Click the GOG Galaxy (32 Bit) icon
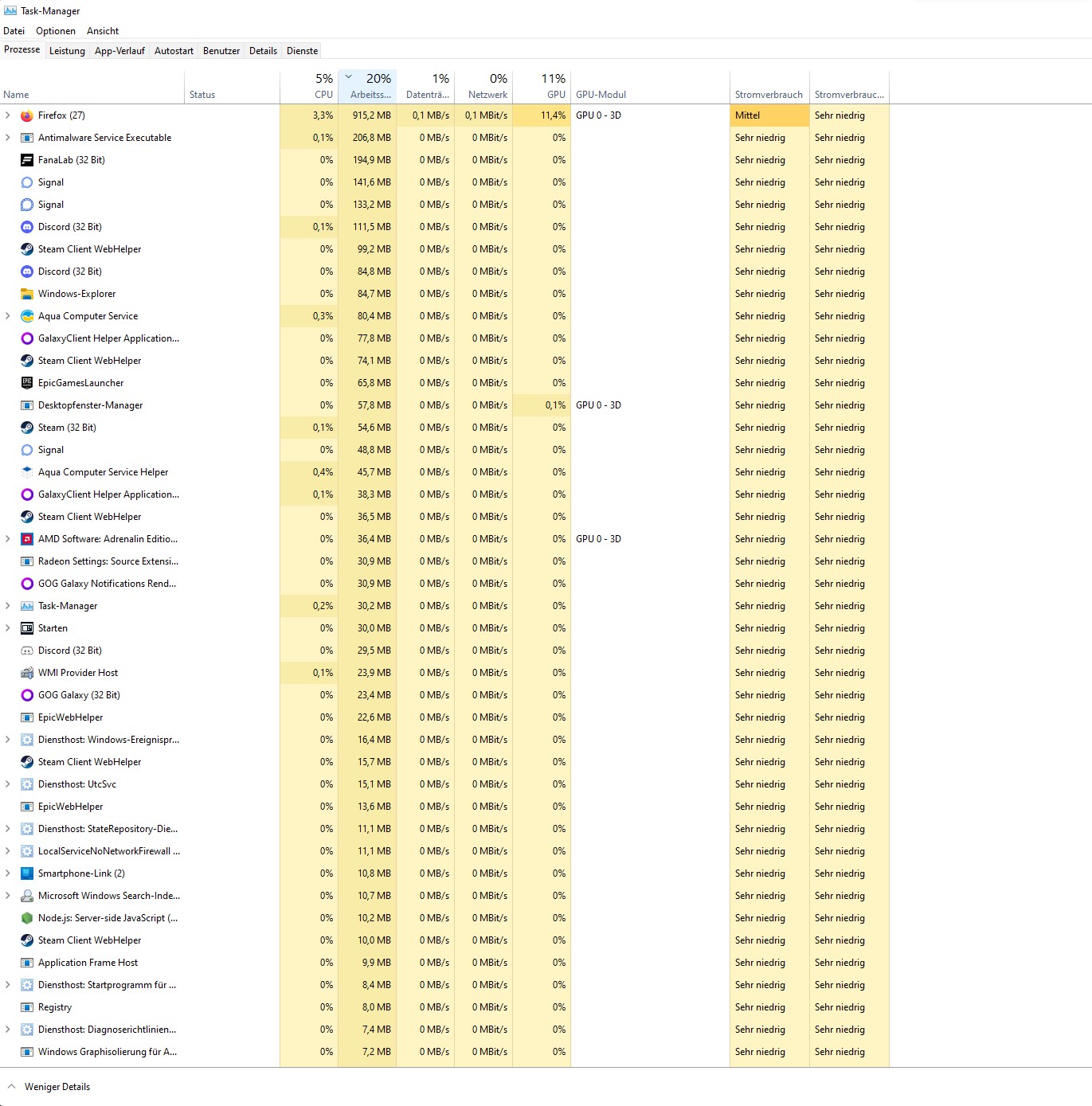 pos(27,695)
